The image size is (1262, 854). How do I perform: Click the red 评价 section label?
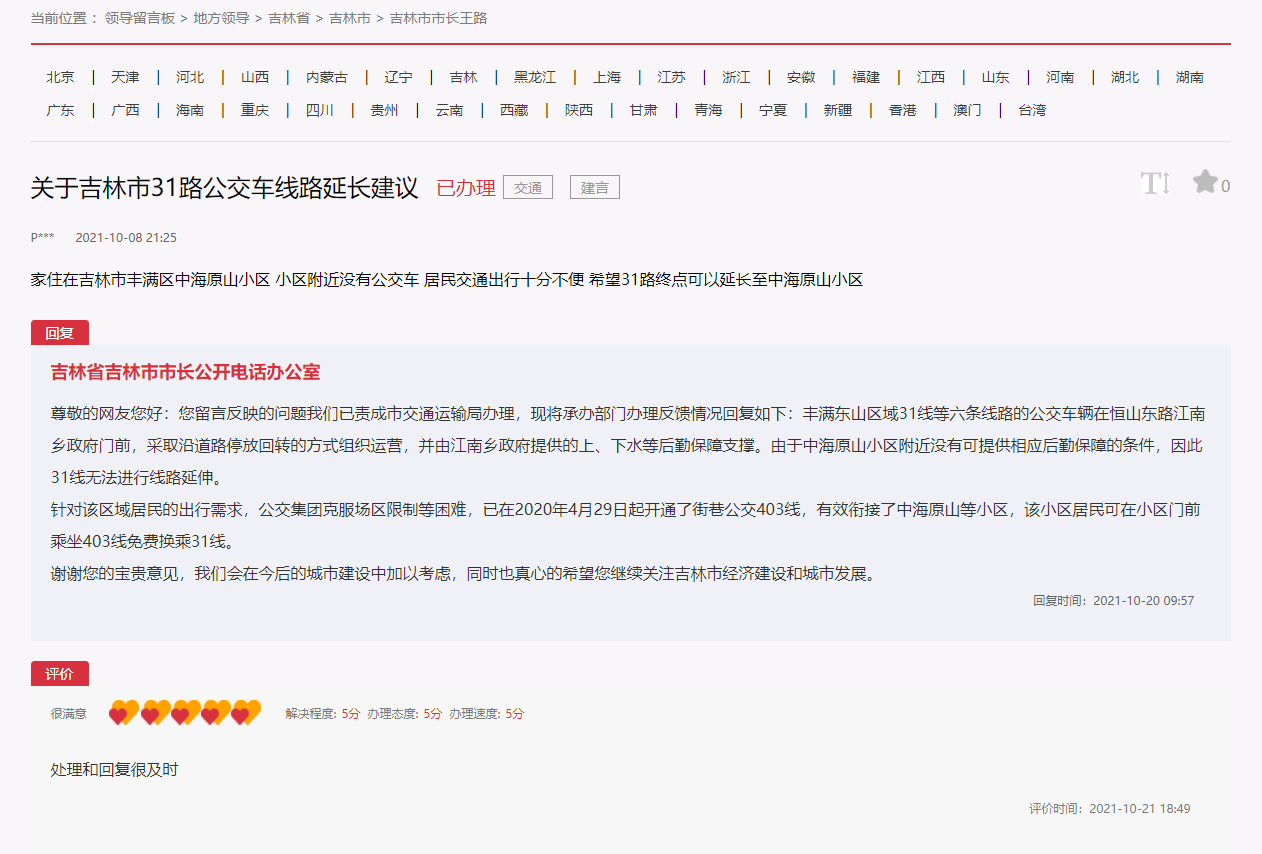(x=60, y=674)
